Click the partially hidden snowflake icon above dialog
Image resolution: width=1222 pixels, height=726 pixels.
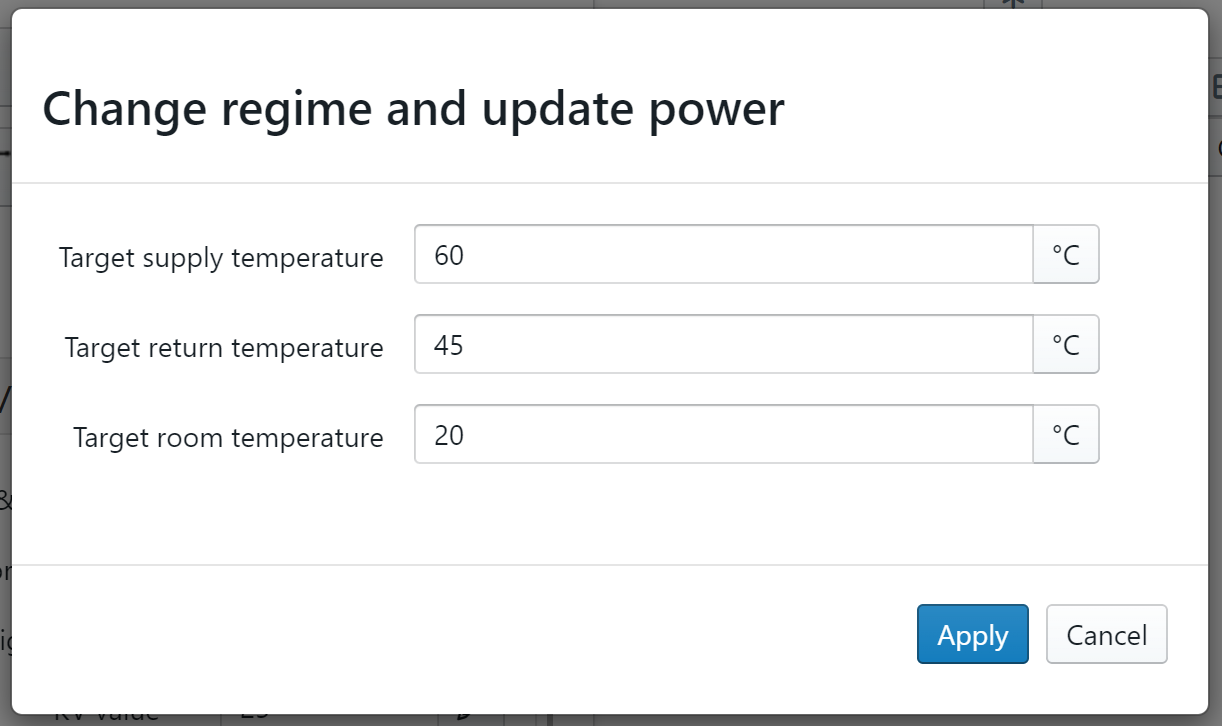1013,4
